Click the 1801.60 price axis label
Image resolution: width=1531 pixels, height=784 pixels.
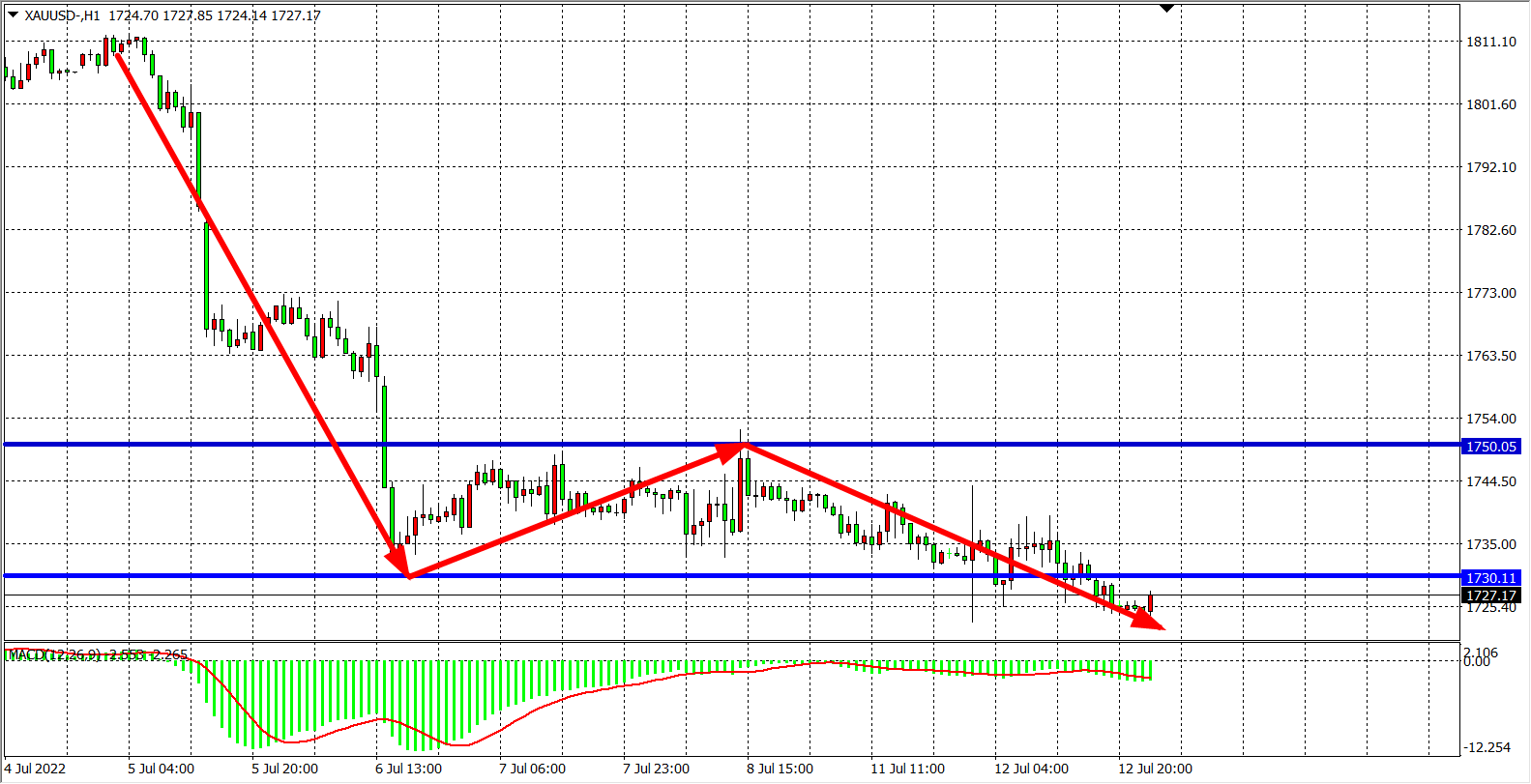pos(1490,104)
